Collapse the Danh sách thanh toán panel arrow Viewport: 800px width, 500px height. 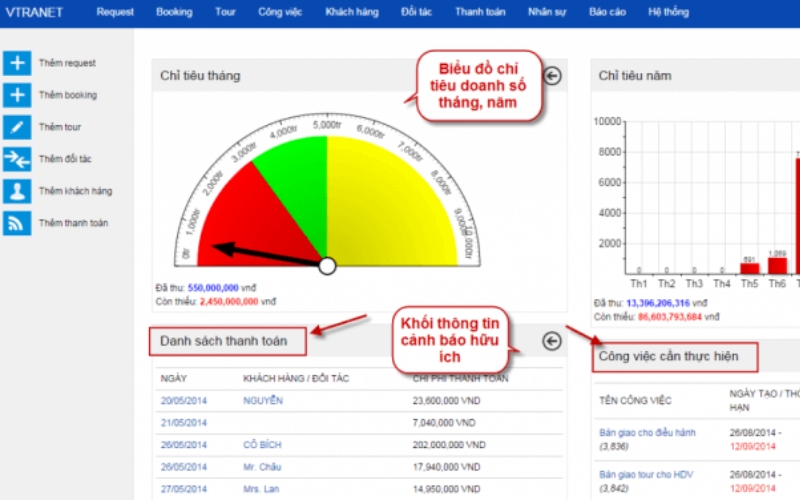coord(552,341)
